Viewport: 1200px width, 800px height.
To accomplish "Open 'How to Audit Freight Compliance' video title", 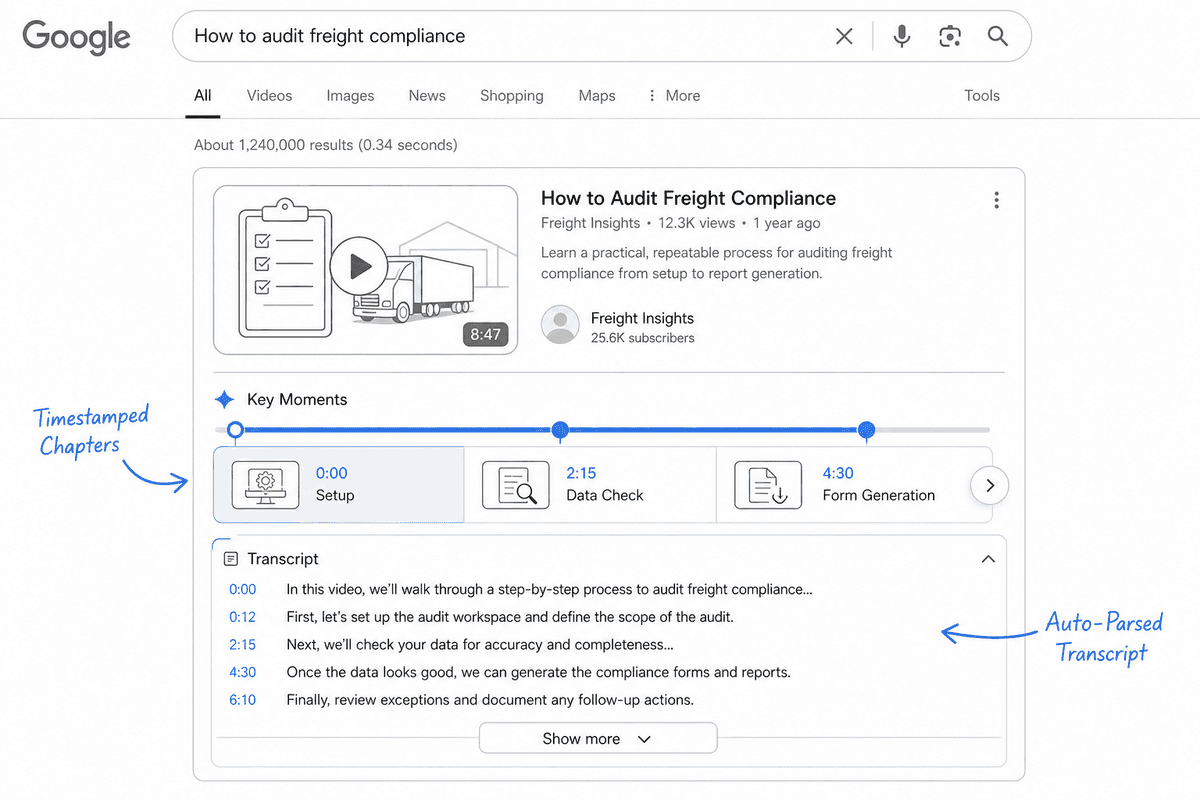I will click(x=688, y=198).
